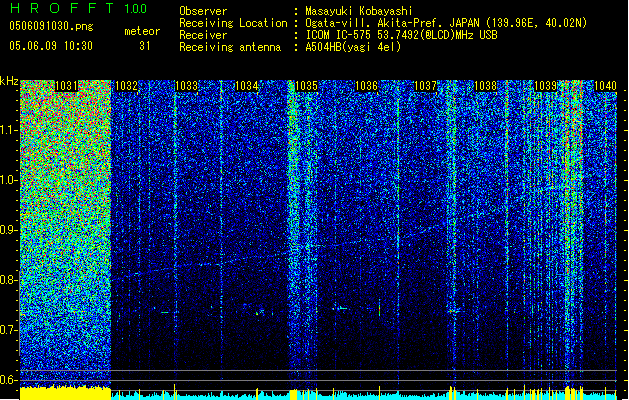This screenshot has height=400, width=629.
Task: Select the file name 0506091030.png
Action: pos(51,27)
